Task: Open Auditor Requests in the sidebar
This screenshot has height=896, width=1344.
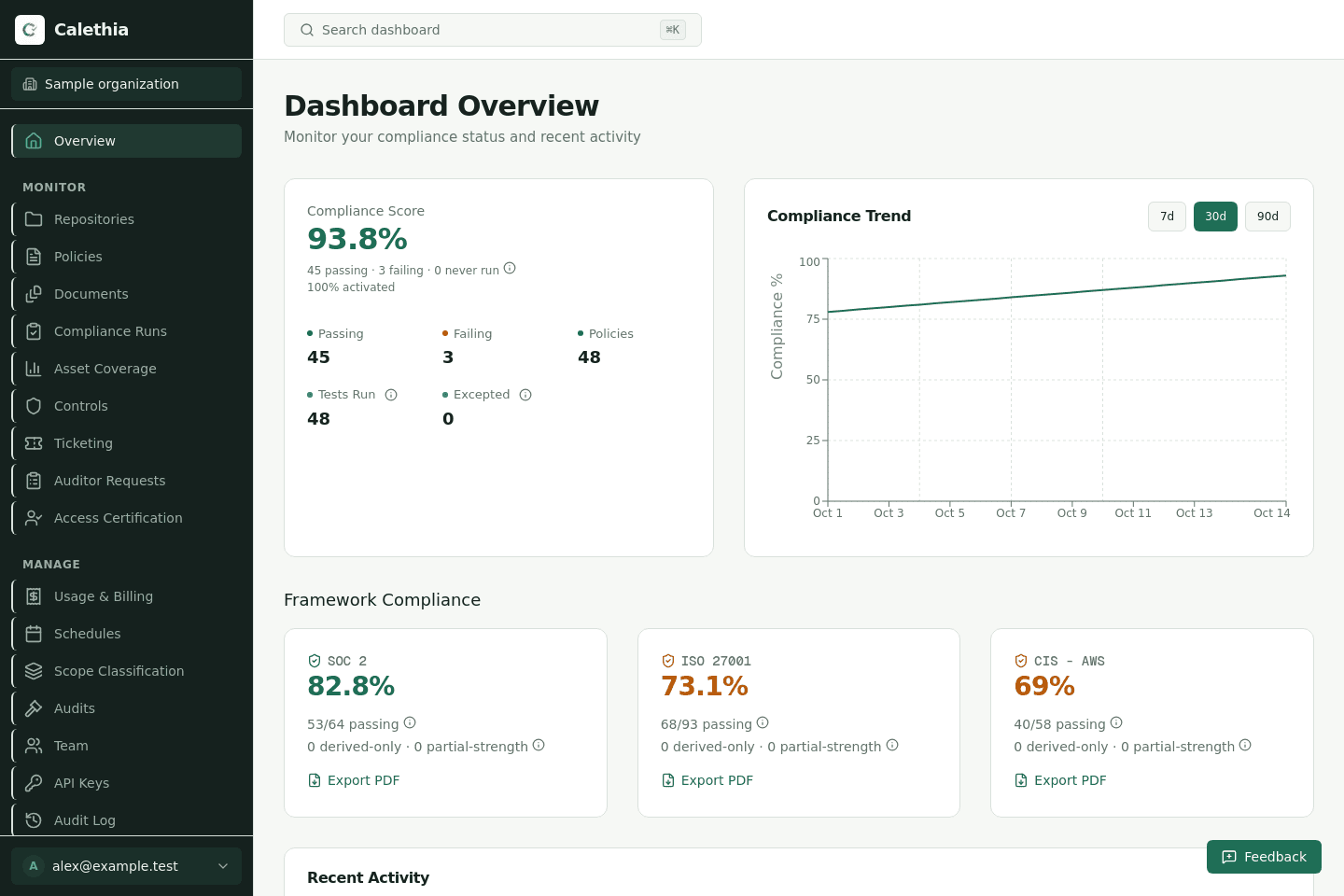Action: pos(126,481)
